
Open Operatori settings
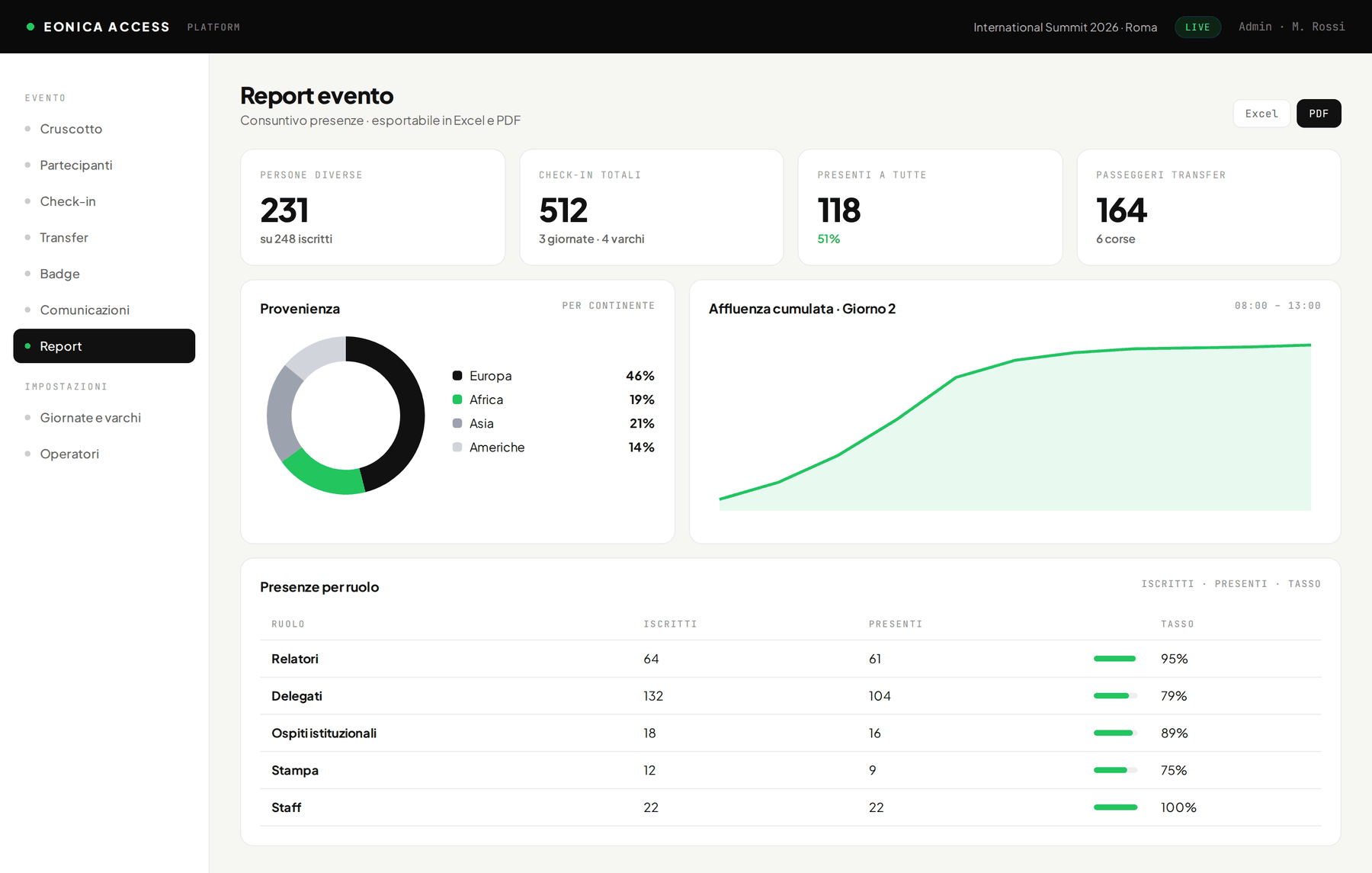point(104,454)
